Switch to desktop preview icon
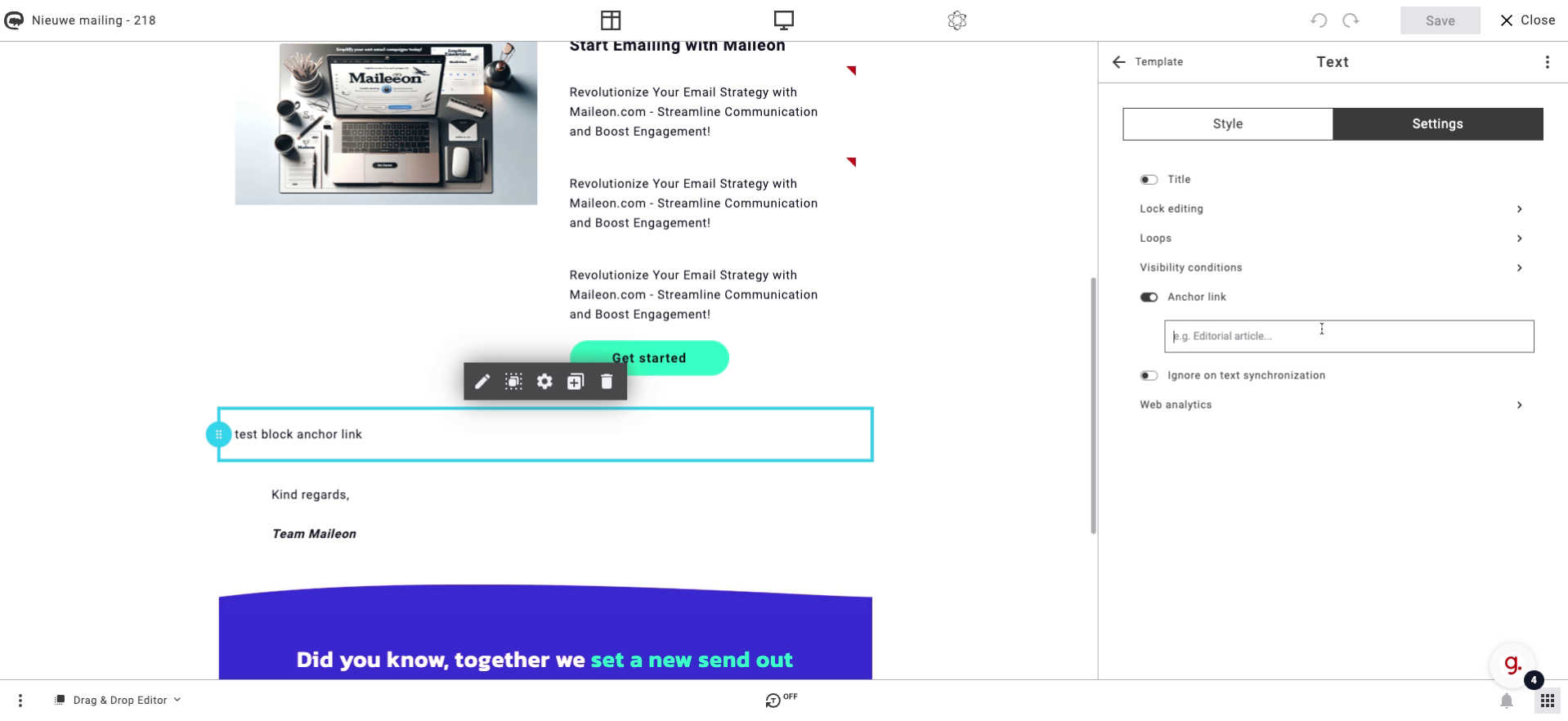The width and height of the screenshot is (1568, 721). pos(784,20)
